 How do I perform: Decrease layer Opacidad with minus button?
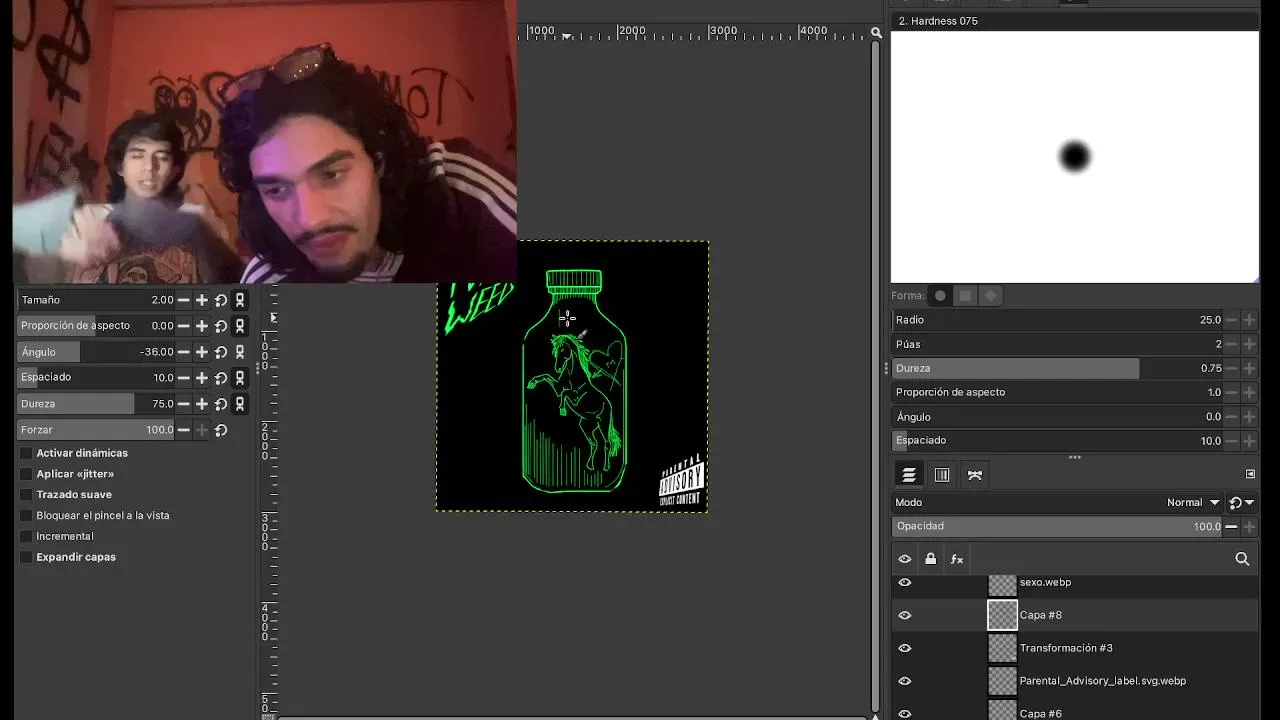[x=1231, y=527]
